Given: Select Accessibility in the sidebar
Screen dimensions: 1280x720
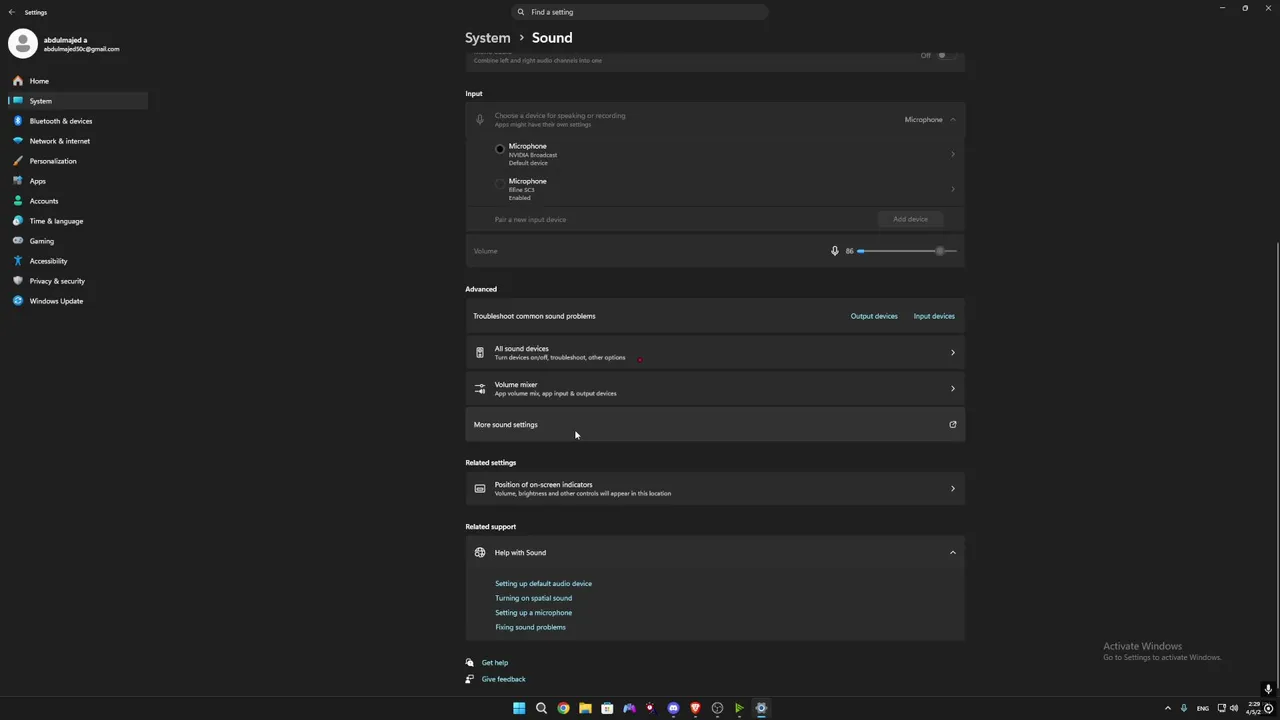Looking at the screenshot, I should pos(48,261).
